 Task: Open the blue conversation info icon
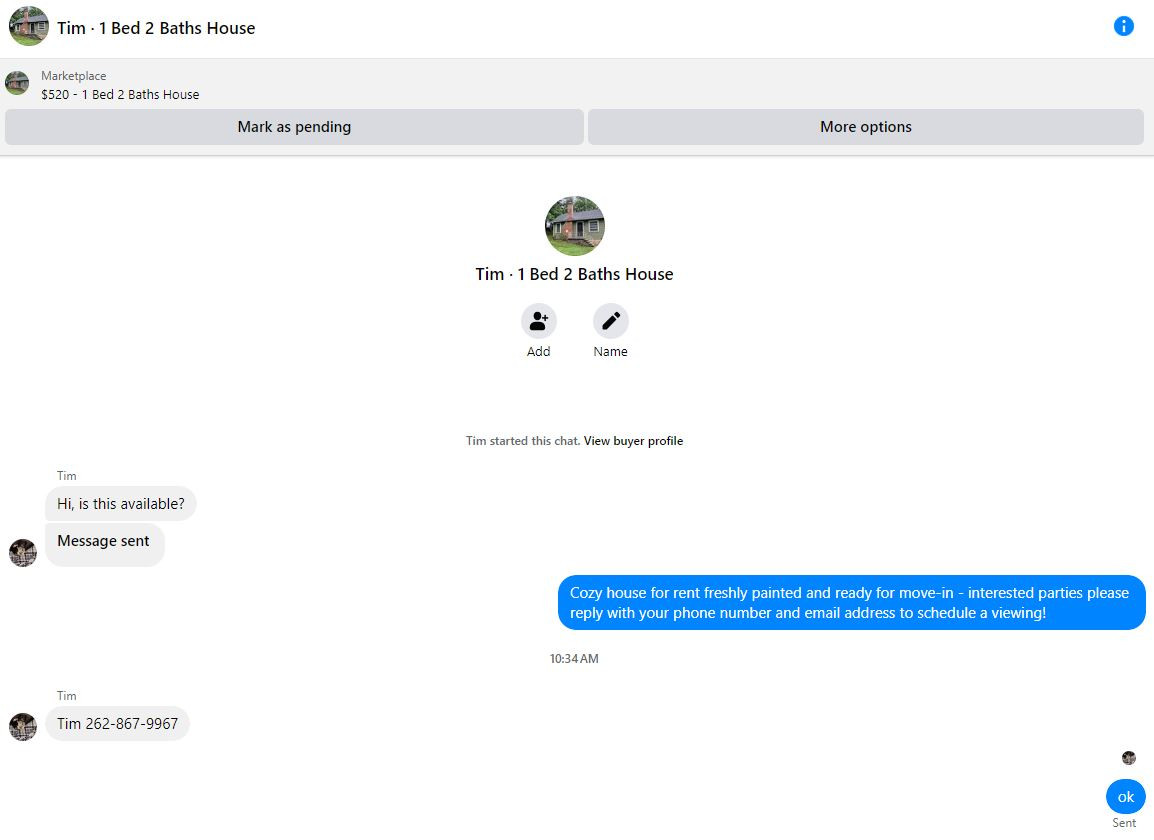(1123, 27)
